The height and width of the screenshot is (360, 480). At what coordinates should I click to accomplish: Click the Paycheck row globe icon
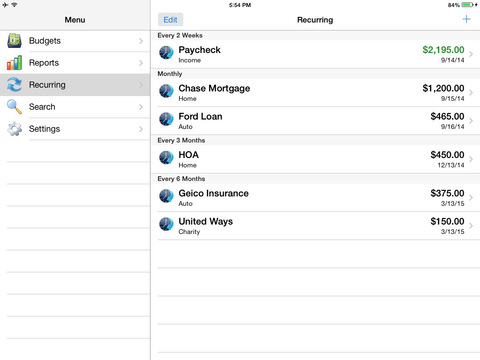click(166, 53)
